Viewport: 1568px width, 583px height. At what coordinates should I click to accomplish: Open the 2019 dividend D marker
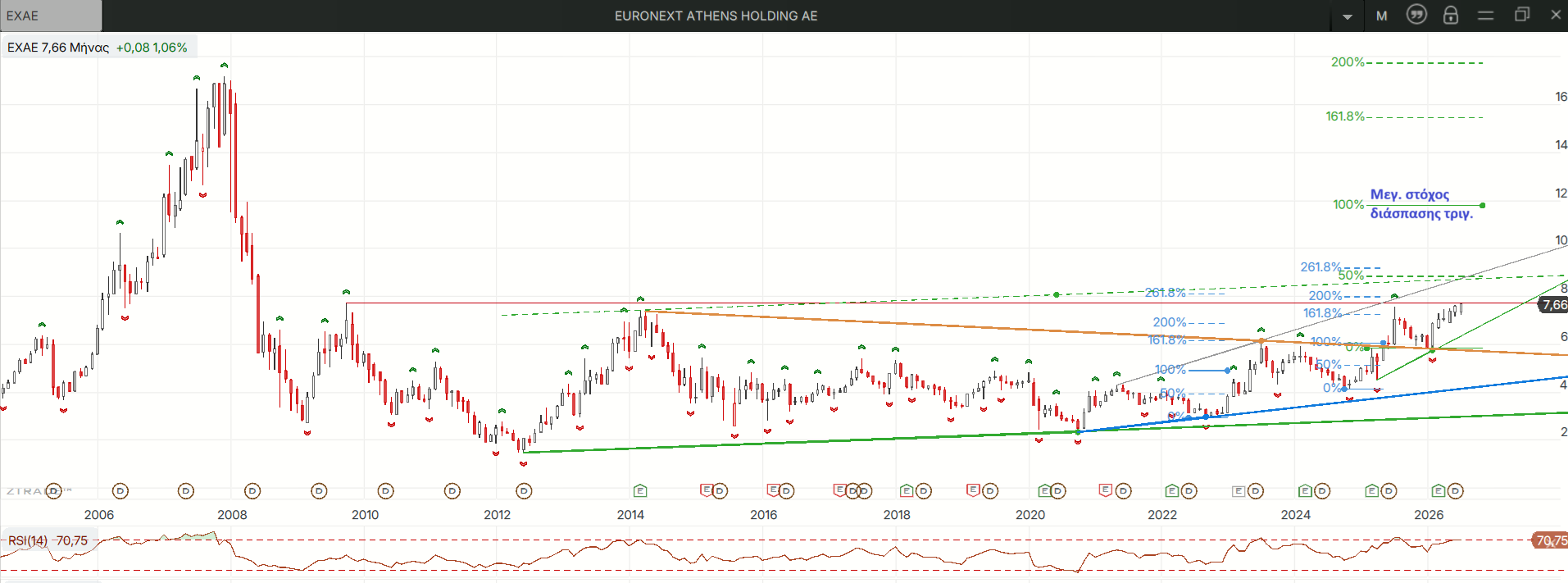tap(990, 491)
